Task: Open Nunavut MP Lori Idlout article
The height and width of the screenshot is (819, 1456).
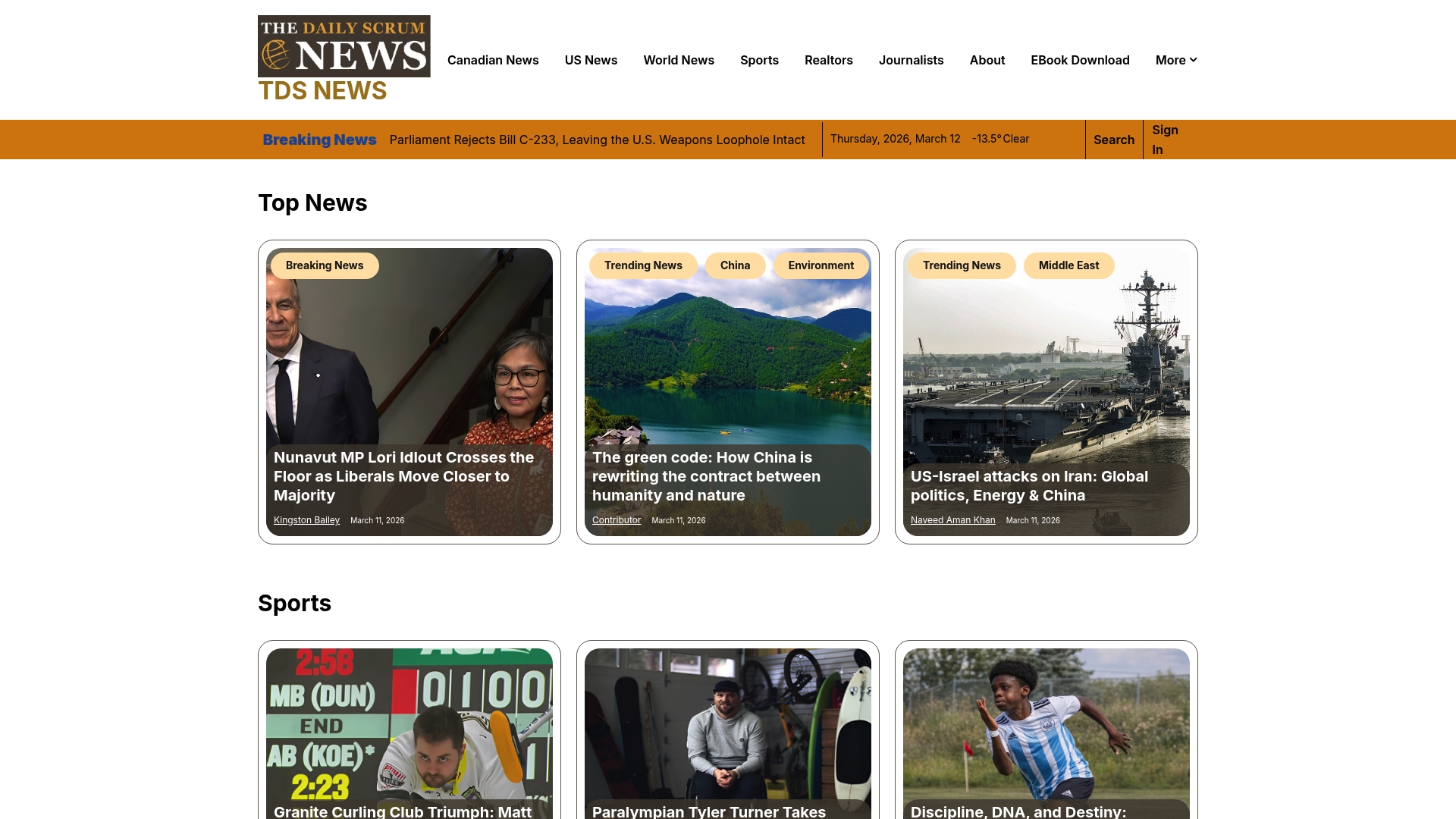Action: pyautogui.click(x=403, y=476)
